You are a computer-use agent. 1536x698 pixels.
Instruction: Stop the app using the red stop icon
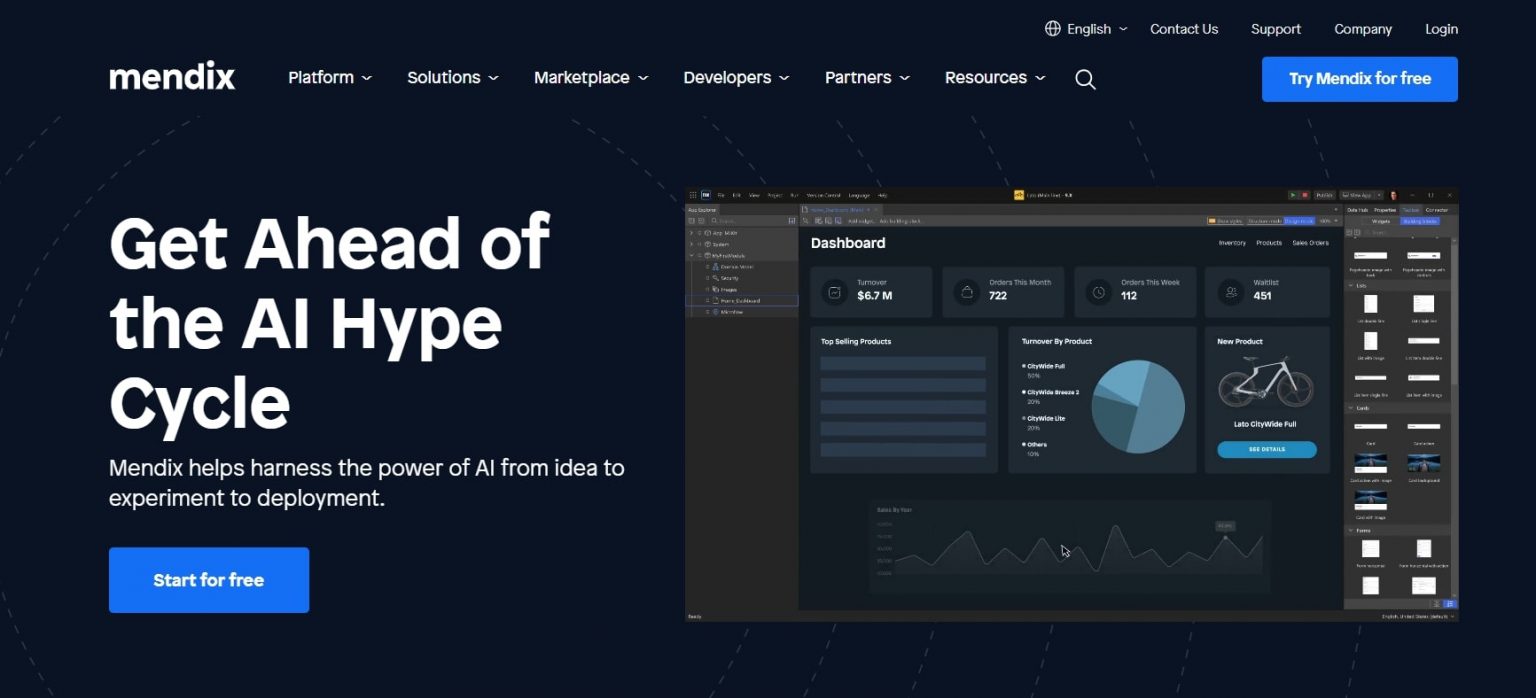click(x=1305, y=195)
